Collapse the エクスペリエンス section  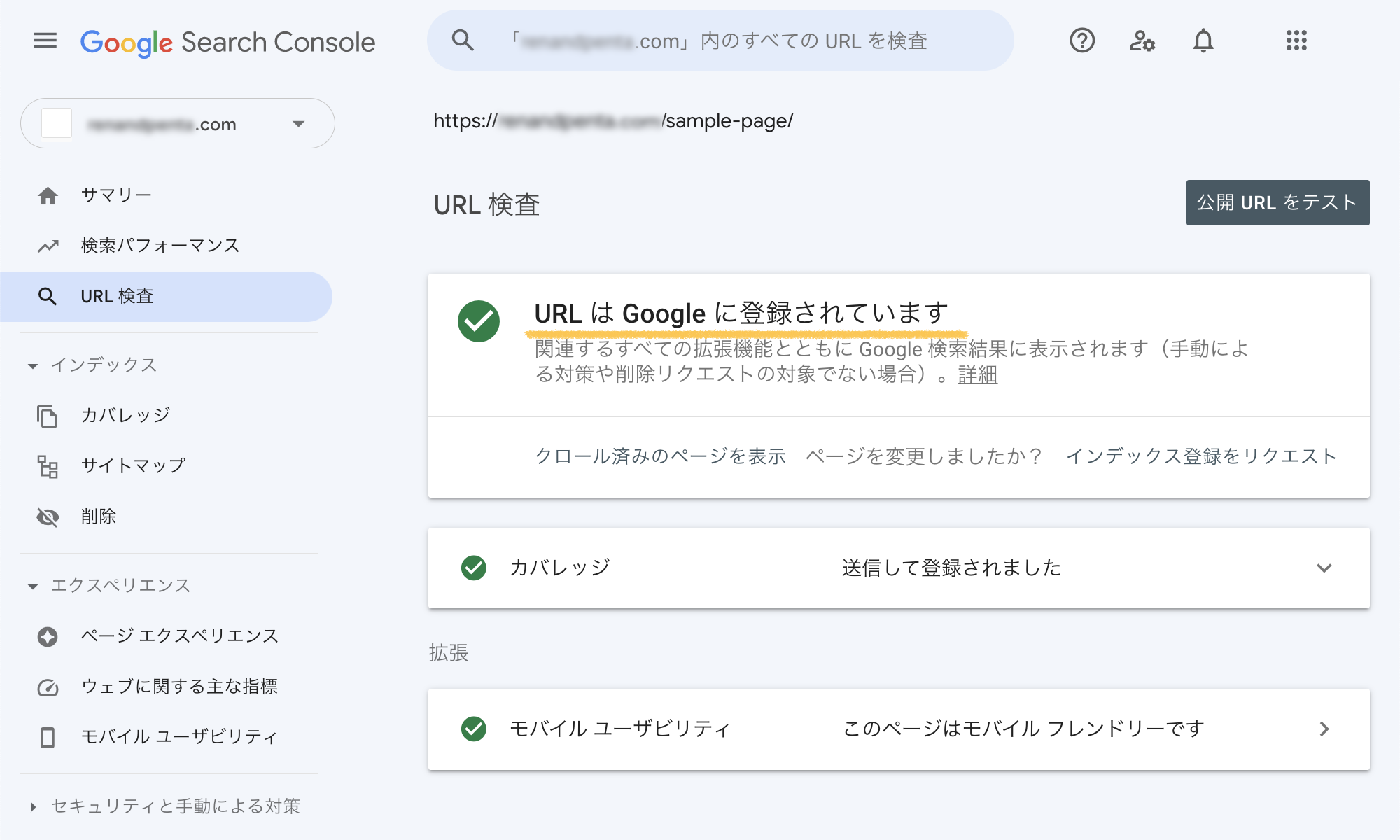click(33, 587)
